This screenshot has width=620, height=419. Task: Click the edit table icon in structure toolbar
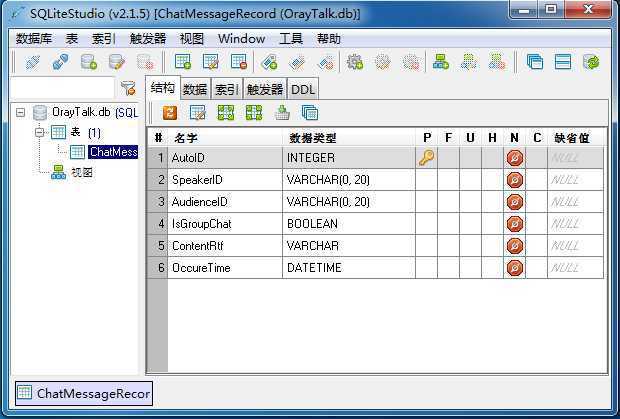197,113
